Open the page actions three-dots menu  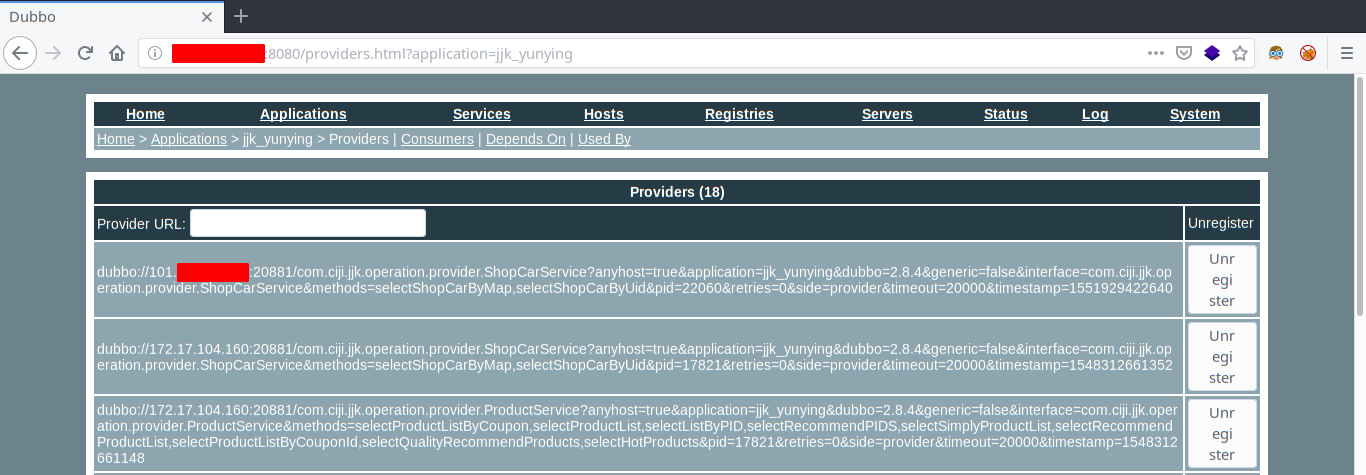(x=1155, y=53)
